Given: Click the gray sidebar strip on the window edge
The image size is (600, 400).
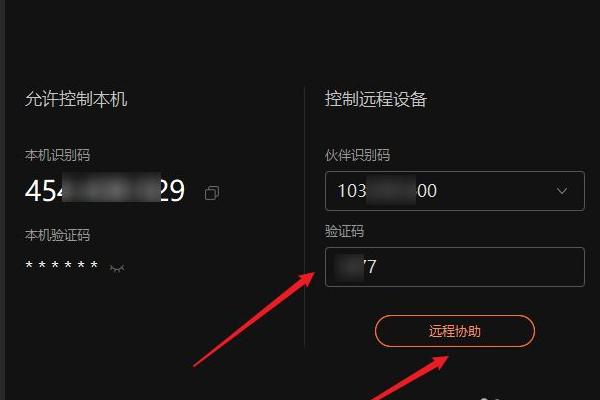Looking at the screenshot, I should point(2,200).
